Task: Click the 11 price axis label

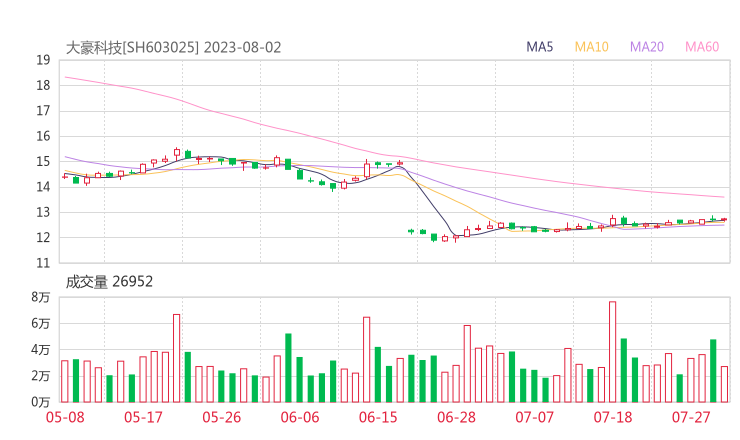Action: tap(43, 263)
